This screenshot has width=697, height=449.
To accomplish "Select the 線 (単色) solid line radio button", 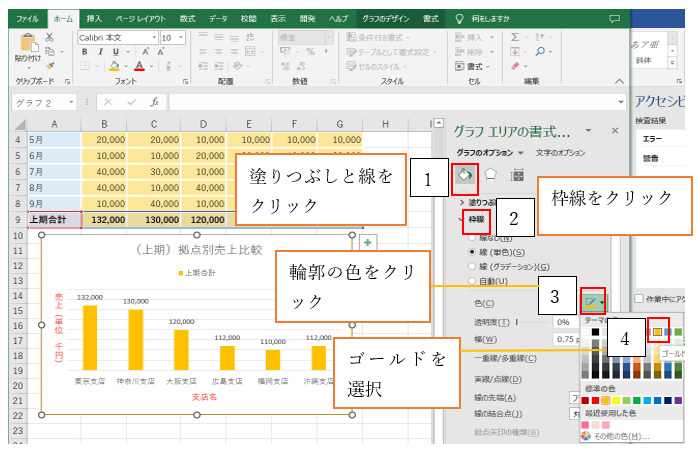I will point(472,253).
